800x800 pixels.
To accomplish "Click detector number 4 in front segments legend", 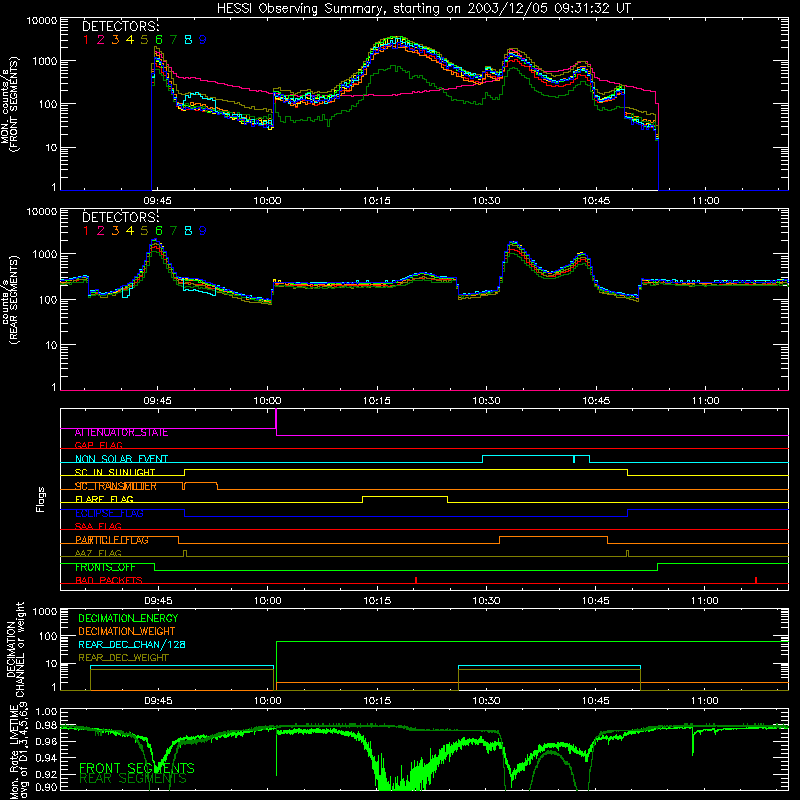I will pyautogui.click(x=130, y=40).
